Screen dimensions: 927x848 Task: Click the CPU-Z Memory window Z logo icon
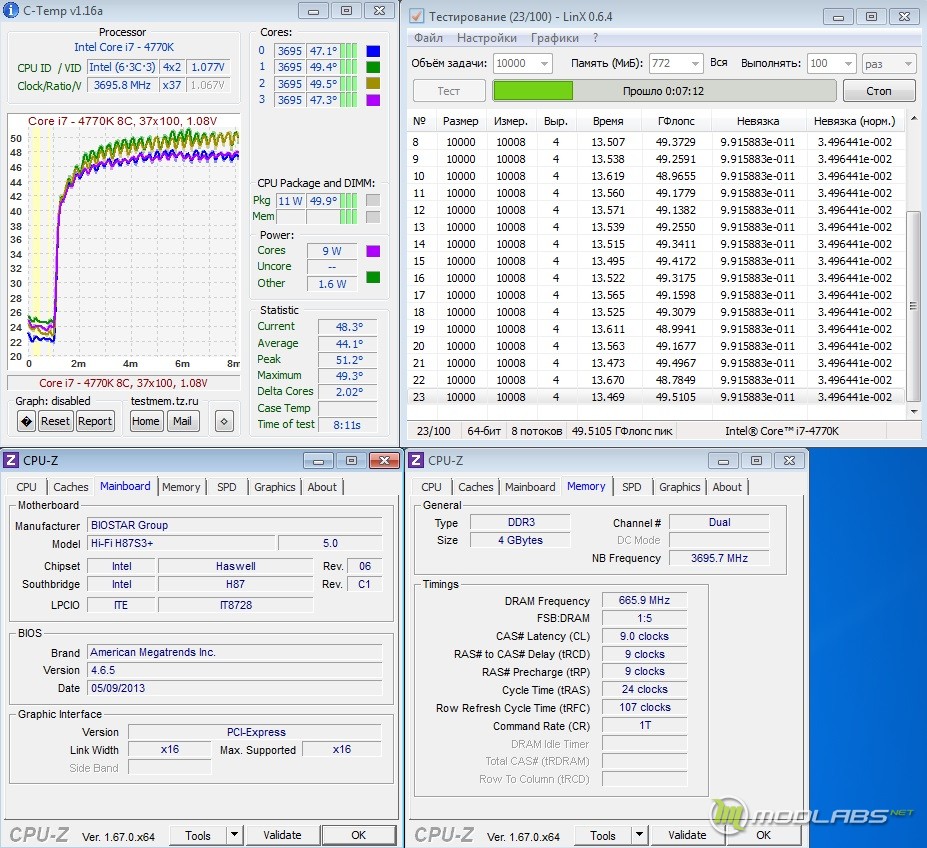pyautogui.click(x=416, y=460)
